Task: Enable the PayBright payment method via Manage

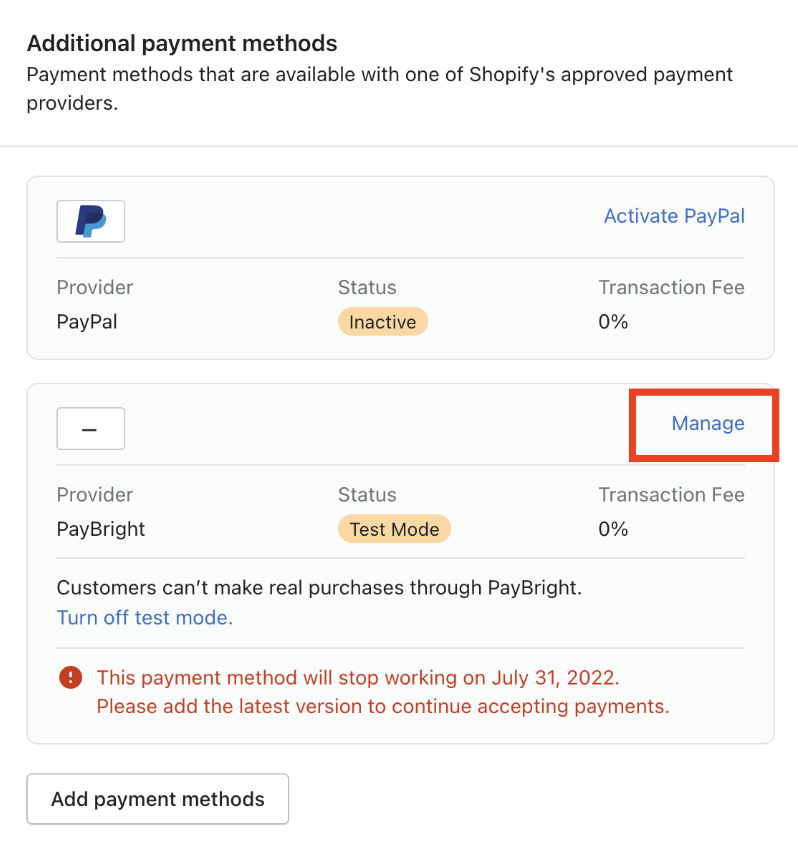Action: [707, 424]
